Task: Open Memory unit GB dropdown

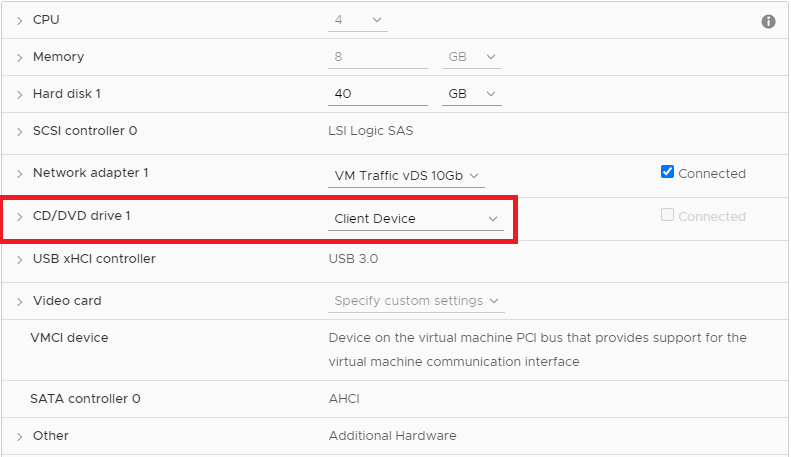Action: click(471, 57)
